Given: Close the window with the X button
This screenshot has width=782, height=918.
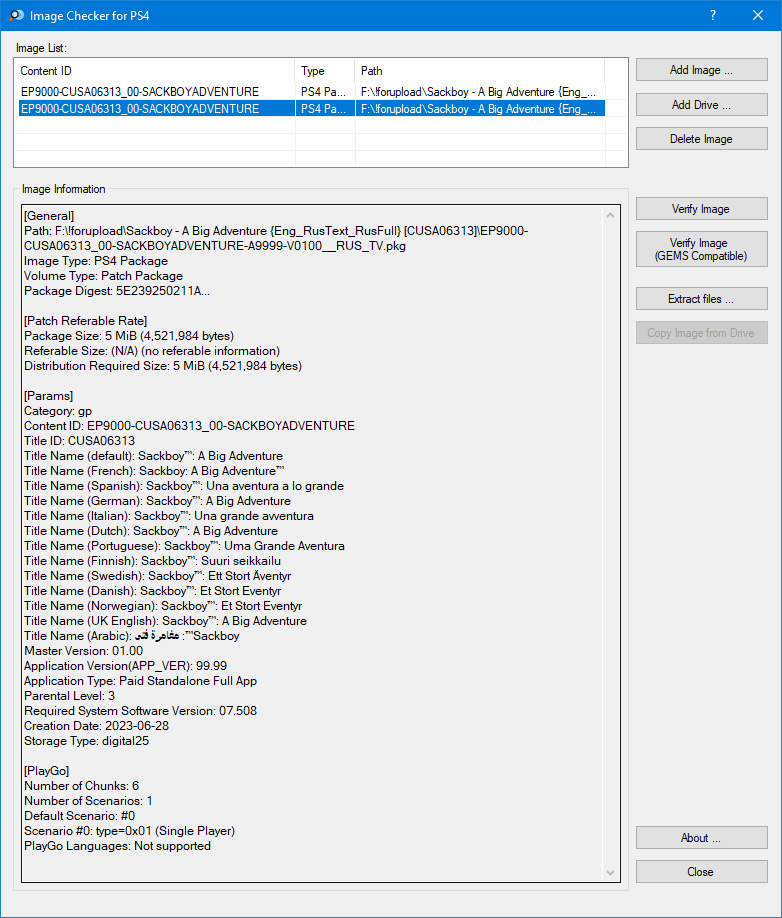Looking at the screenshot, I should [757, 15].
